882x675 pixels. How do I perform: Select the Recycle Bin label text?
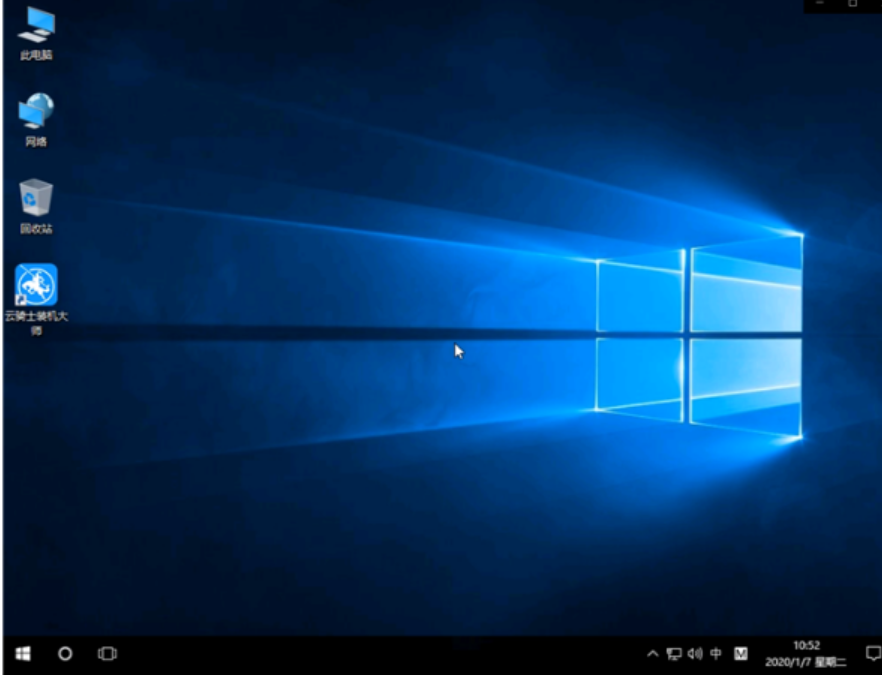[x=37, y=226]
